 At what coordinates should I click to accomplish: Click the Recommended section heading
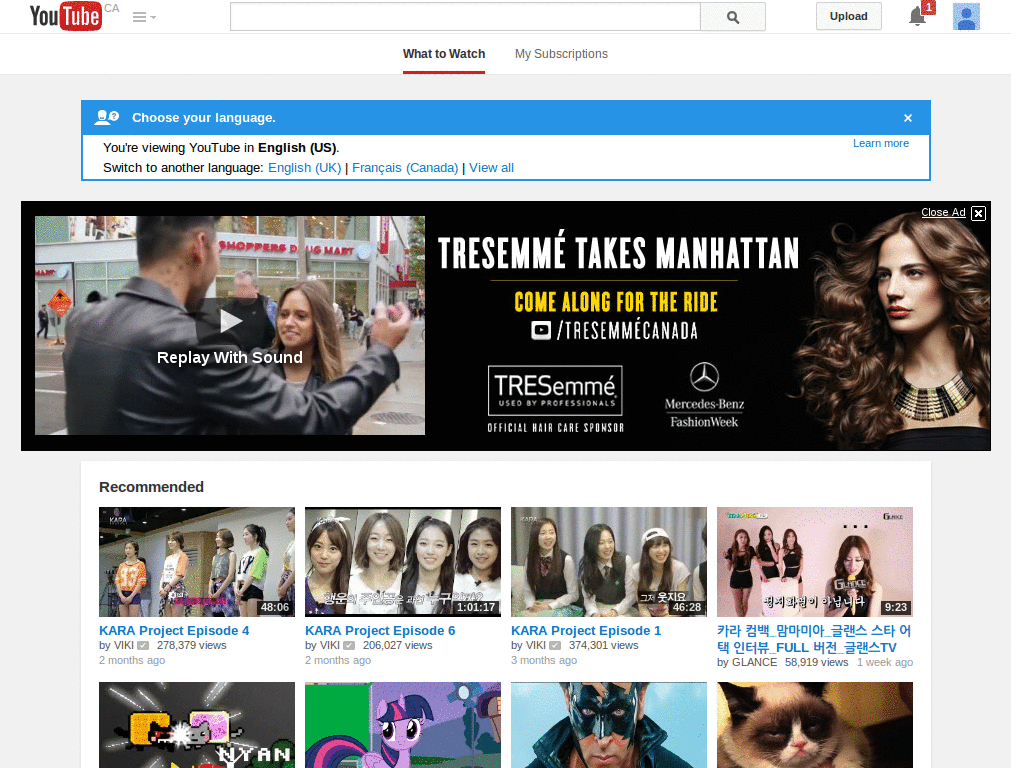(x=152, y=487)
